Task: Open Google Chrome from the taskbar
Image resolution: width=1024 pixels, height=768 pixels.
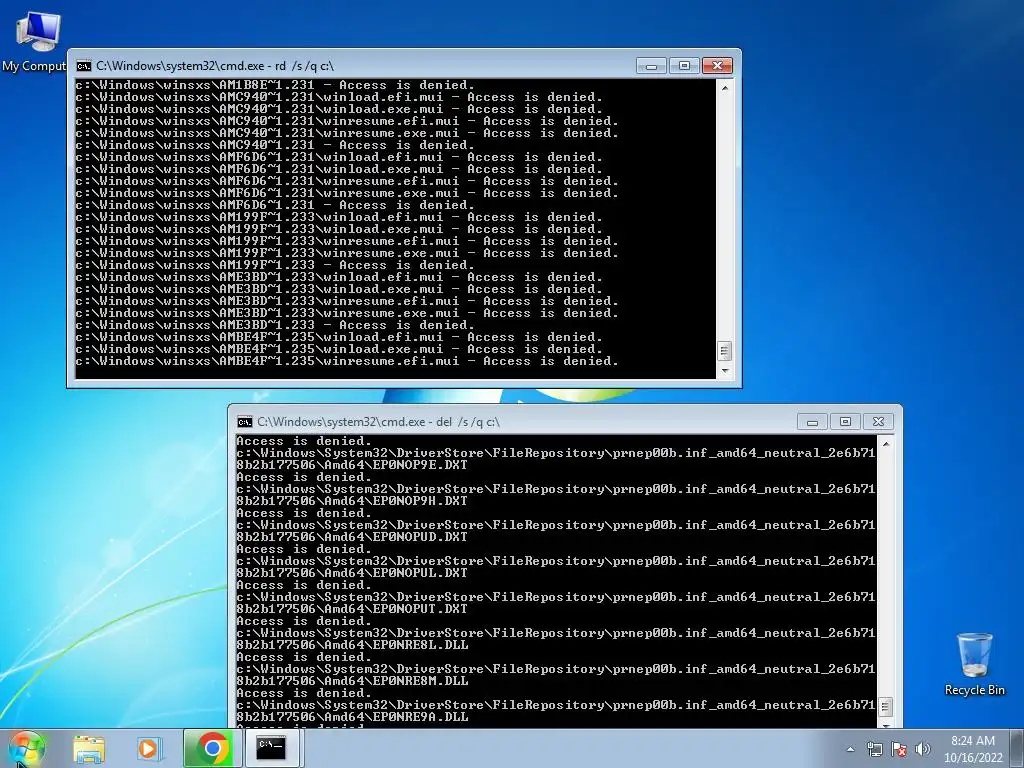Action: tap(212, 748)
